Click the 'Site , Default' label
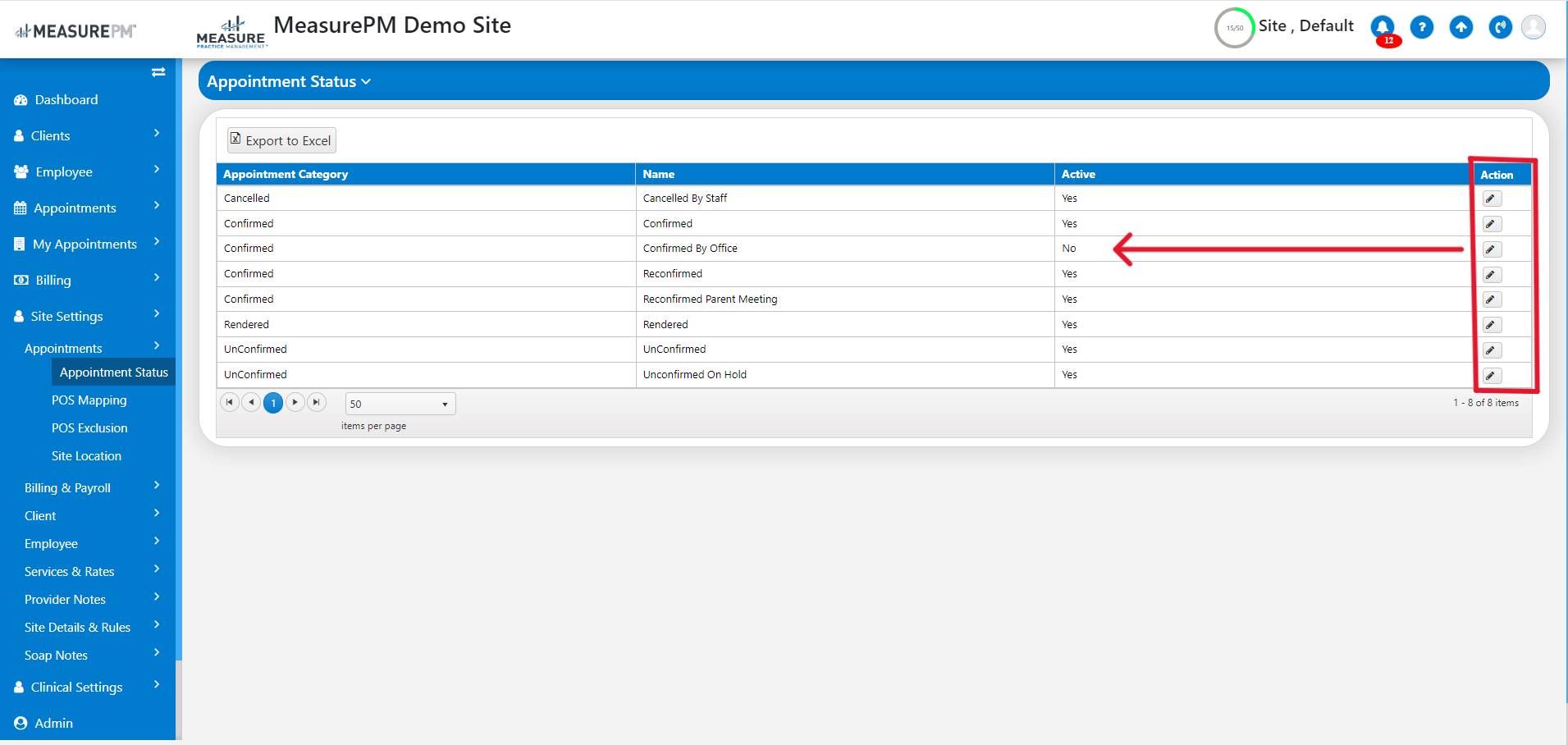Image resolution: width=1568 pixels, height=745 pixels. 1306,26
